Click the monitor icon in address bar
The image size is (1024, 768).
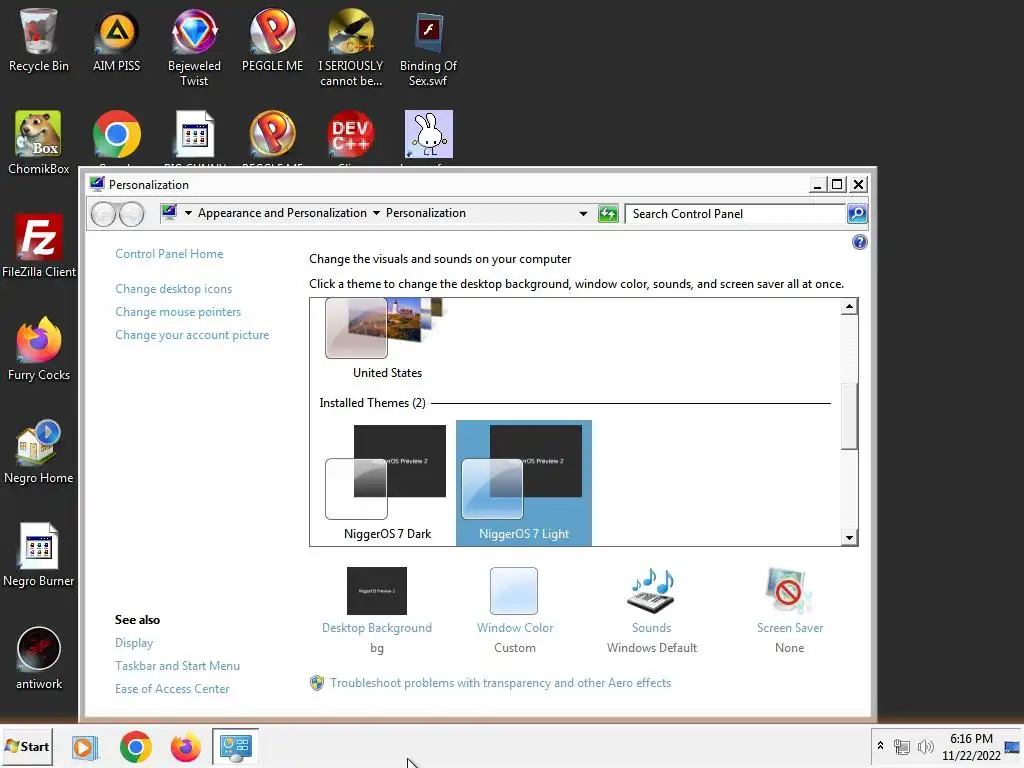[169, 212]
